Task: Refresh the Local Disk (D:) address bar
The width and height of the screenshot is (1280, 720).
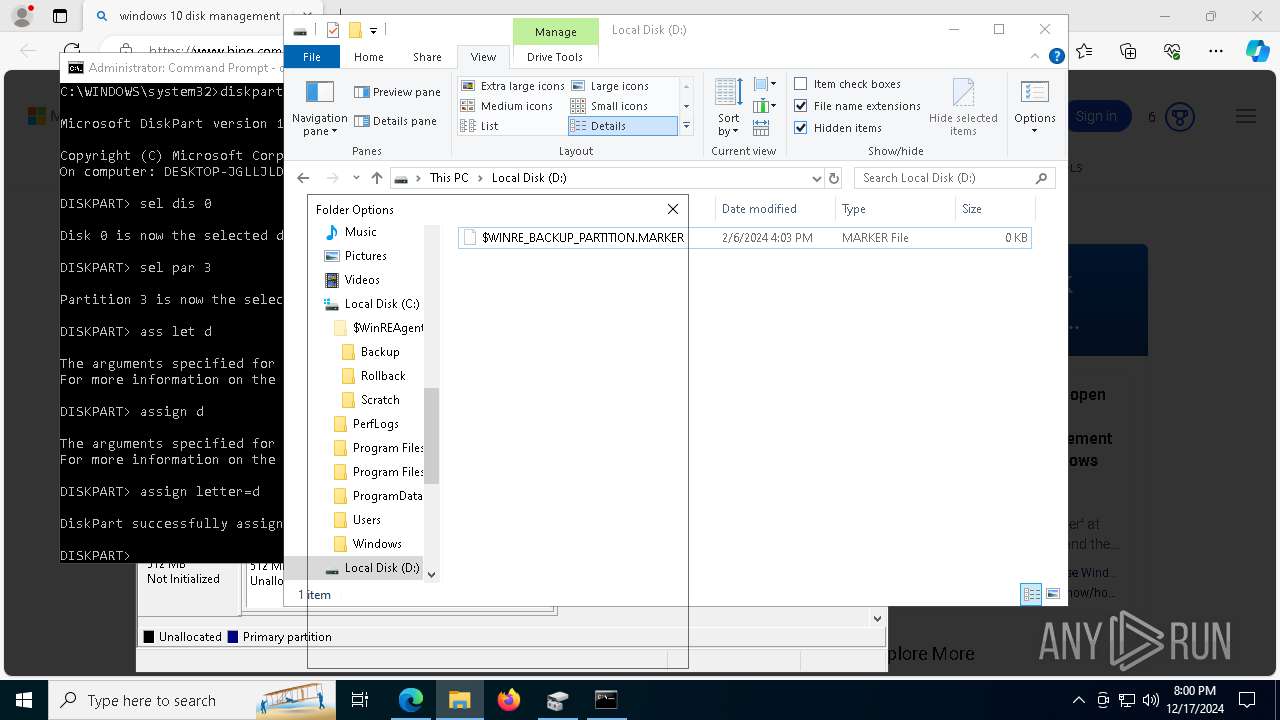Action: pos(834,178)
